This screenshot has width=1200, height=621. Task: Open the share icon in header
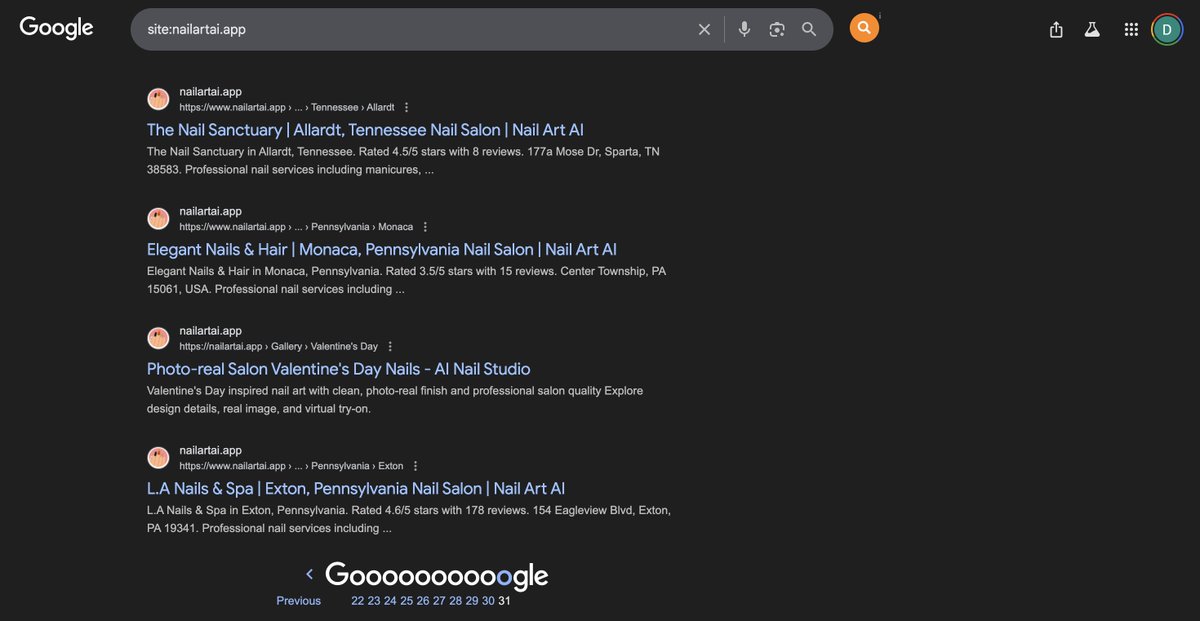1056,30
